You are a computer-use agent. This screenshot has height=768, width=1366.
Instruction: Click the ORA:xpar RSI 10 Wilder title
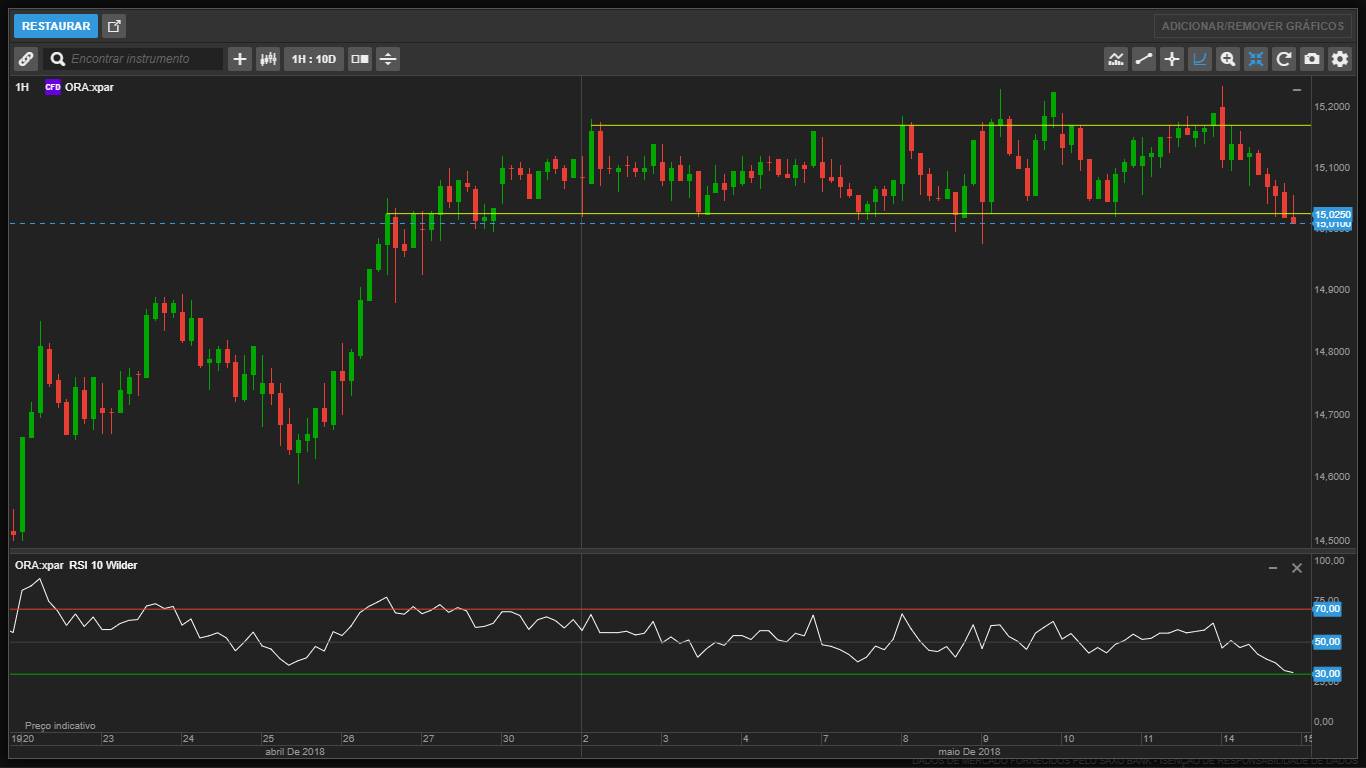click(x=76, y=565)
